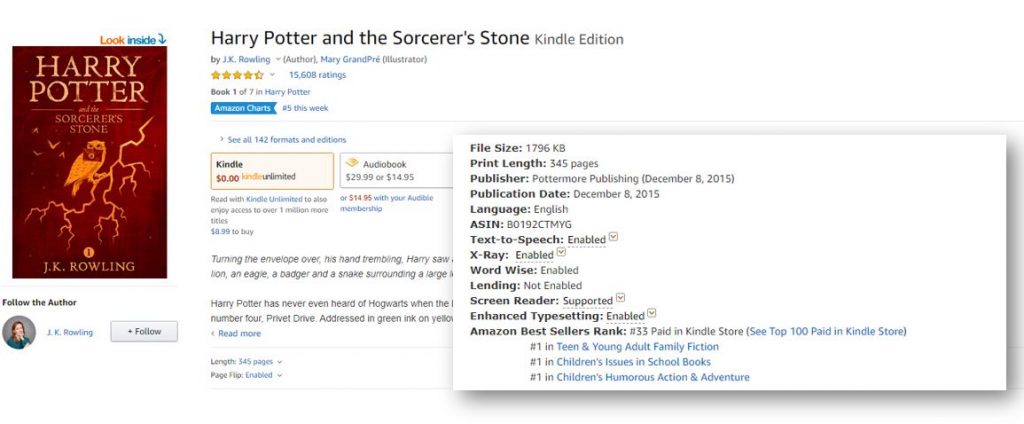This screenshot has height=424, width=1024.
Task: Open the Enhanced Typesetting info popup icon
Action: point(652,313)
